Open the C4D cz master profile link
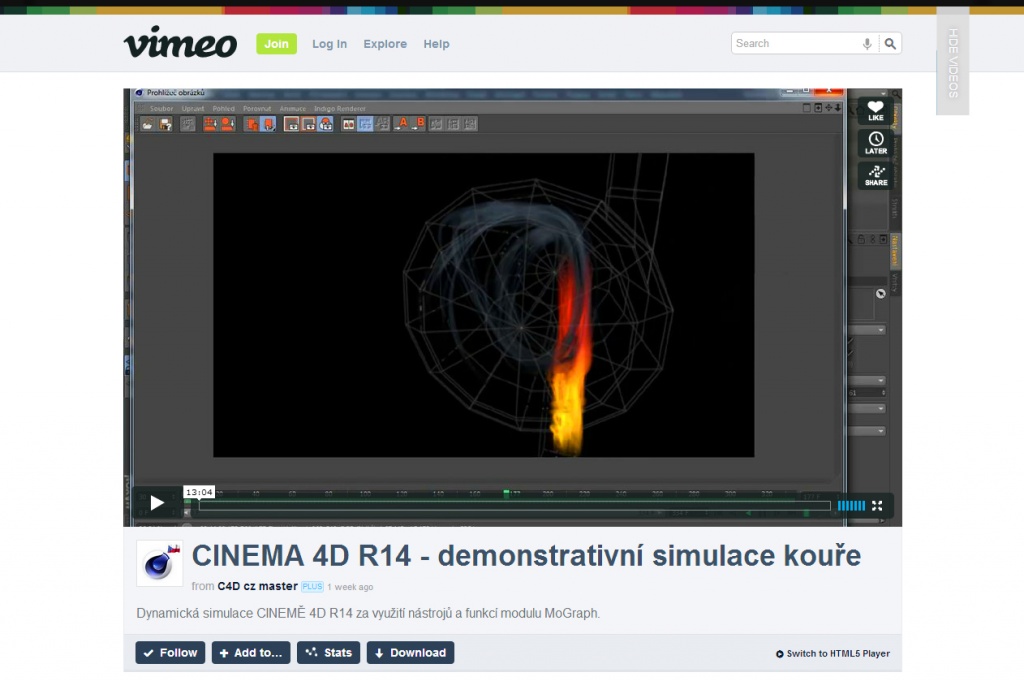This screenshot has height=681, width=1024. tap(257, 586)
